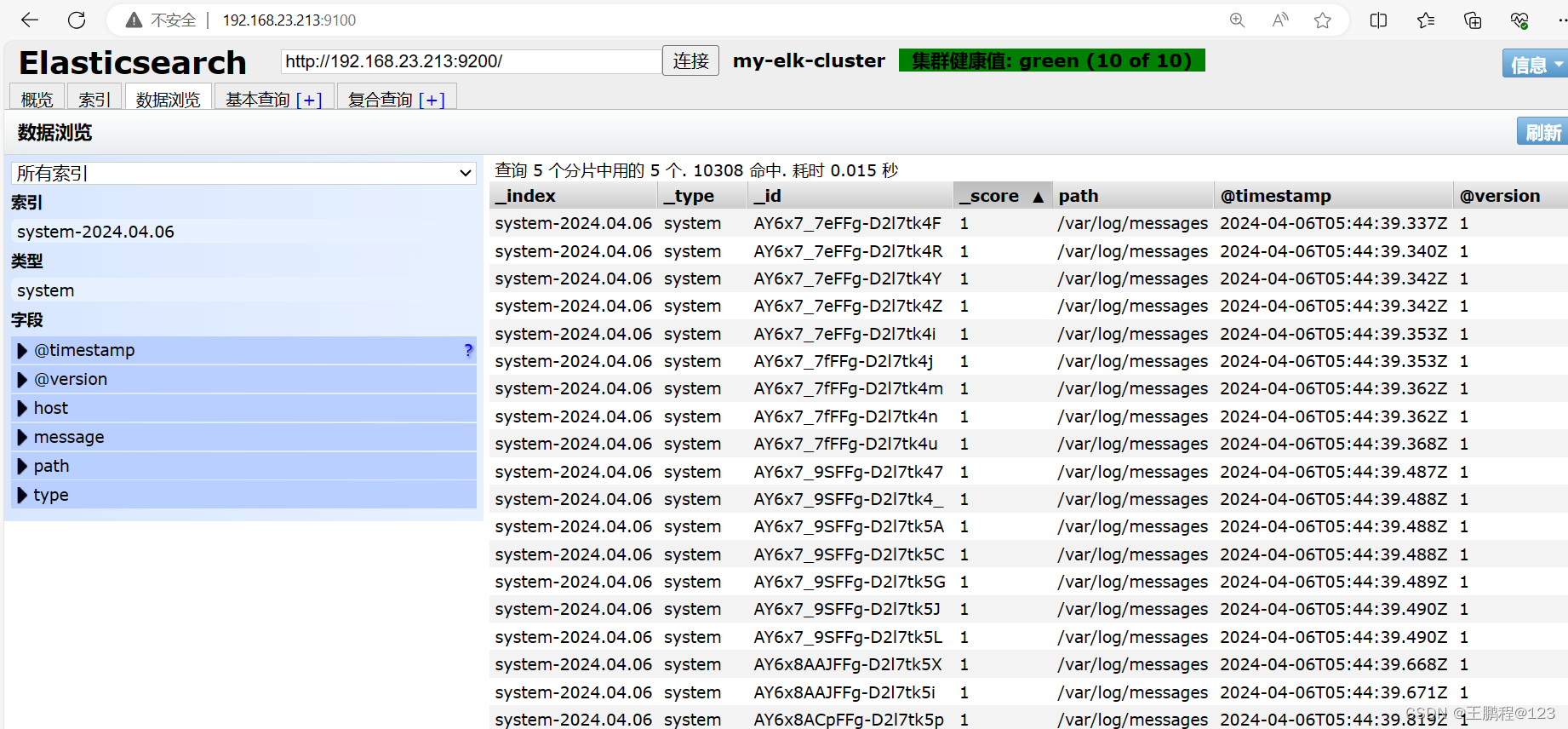Select the system-2024.04.06 index filter
Image resolution: width=1568 pixels, height=729 pixels.
point(243,232)
